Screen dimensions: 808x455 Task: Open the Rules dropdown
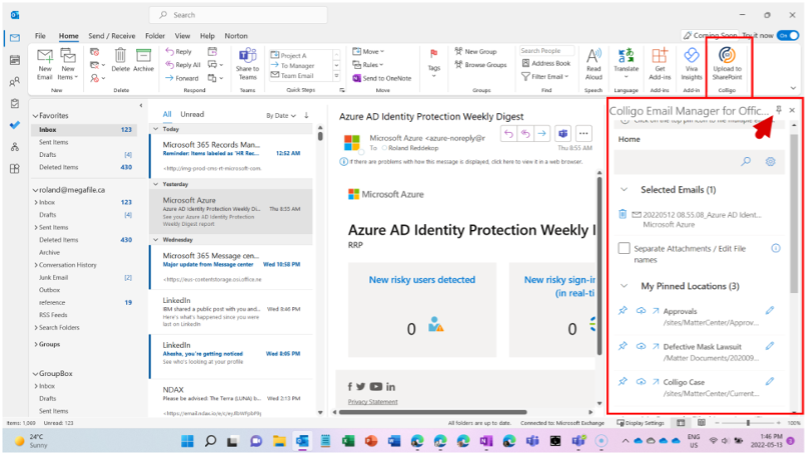[x=368, y=65]
